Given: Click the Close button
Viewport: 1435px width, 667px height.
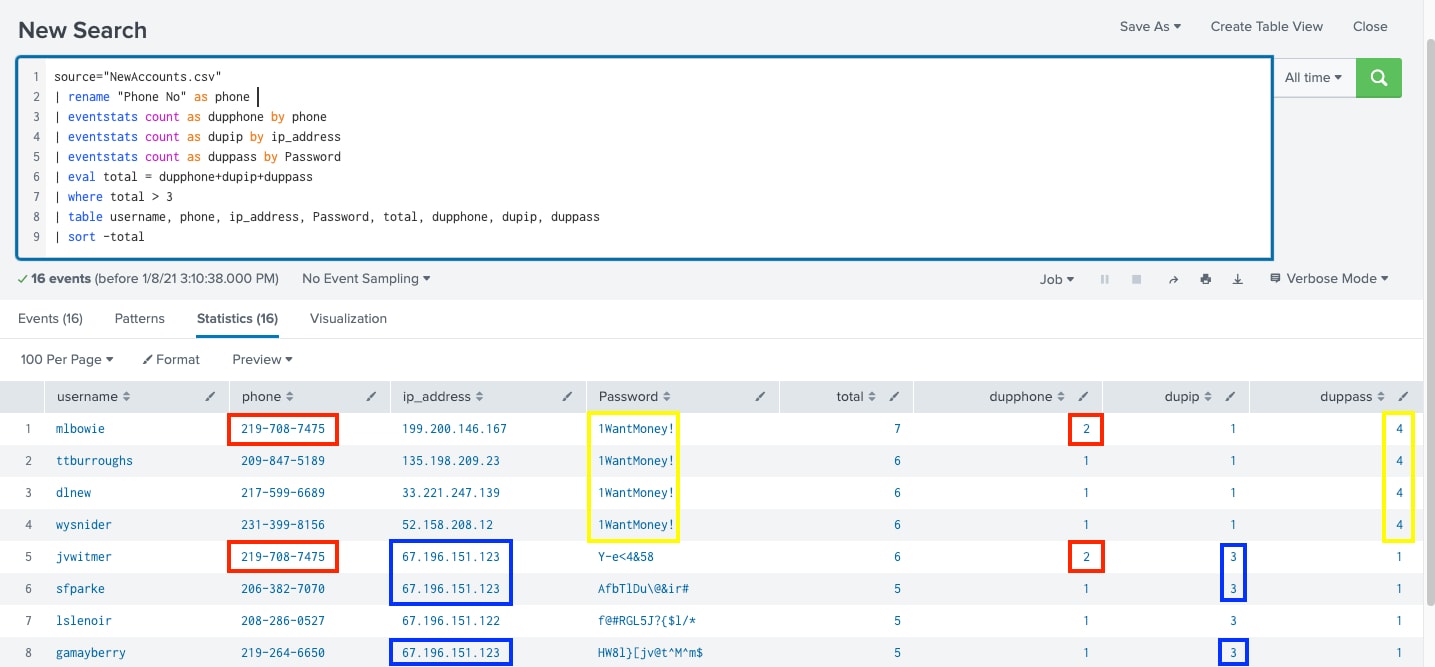Looking at the screenshot, I should click(x=1370, y=27).
